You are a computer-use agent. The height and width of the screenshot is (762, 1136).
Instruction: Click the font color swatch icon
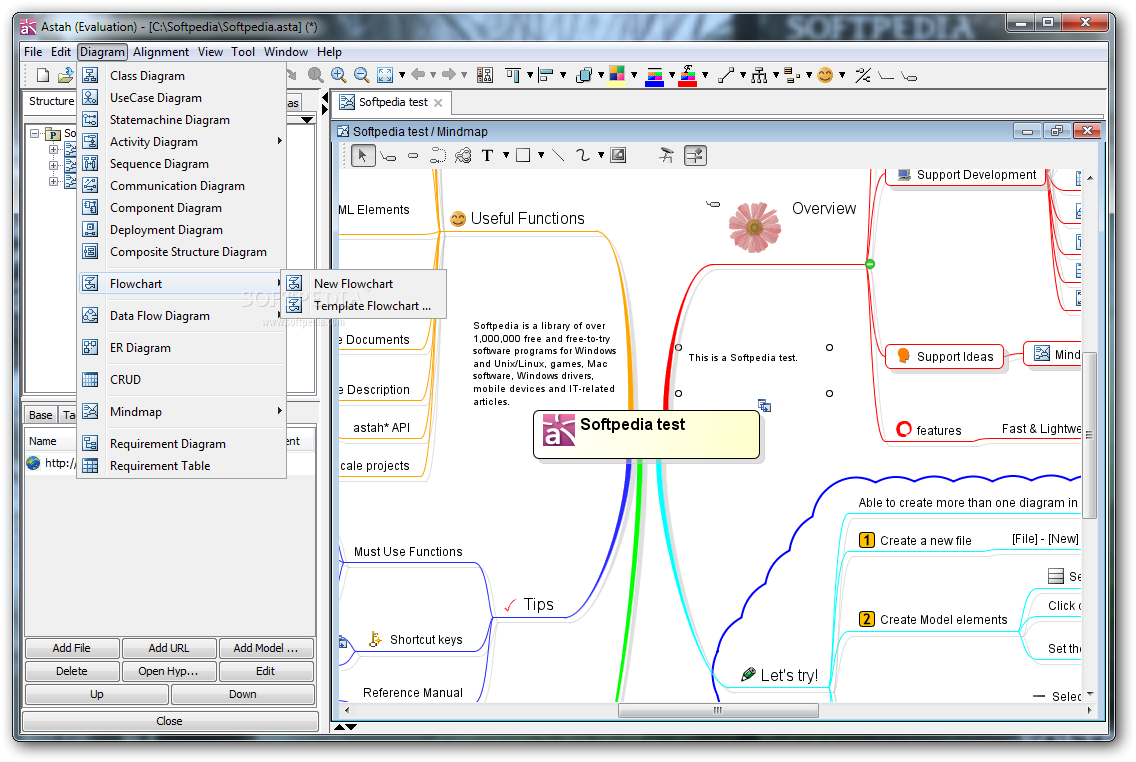[x=688, y=75]
